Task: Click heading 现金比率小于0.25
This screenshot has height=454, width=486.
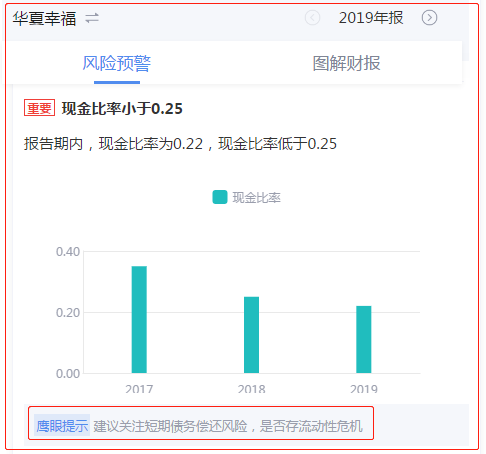Action: 122,109
